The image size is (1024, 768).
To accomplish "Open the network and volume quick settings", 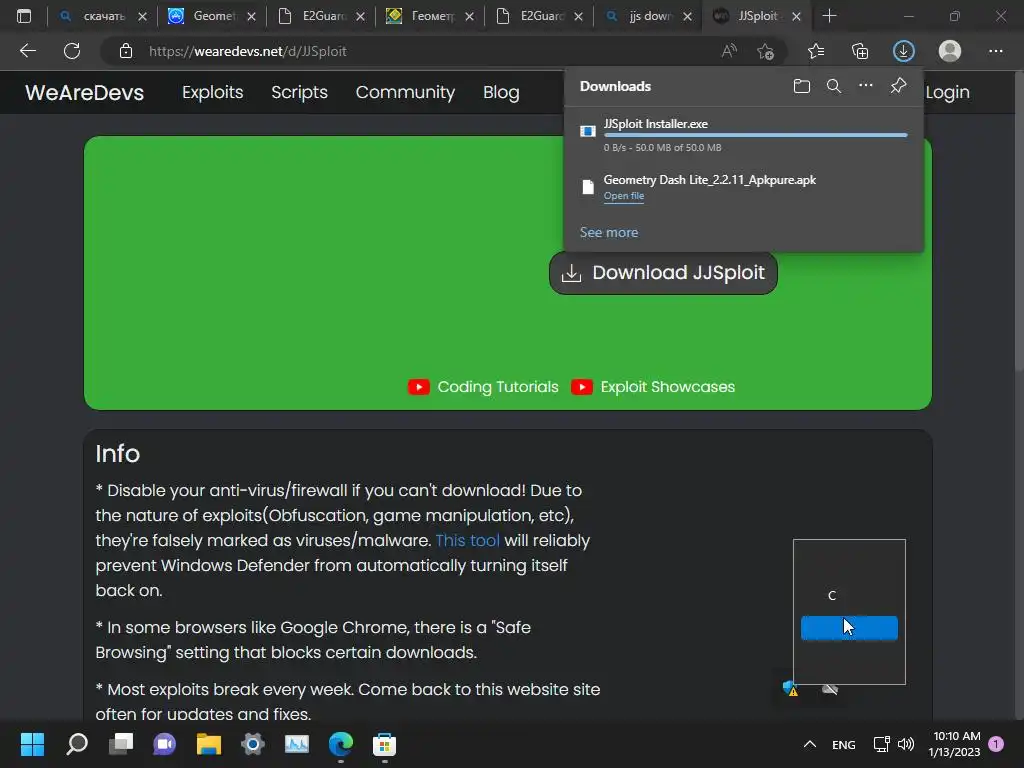I will (x=893, y=744).
